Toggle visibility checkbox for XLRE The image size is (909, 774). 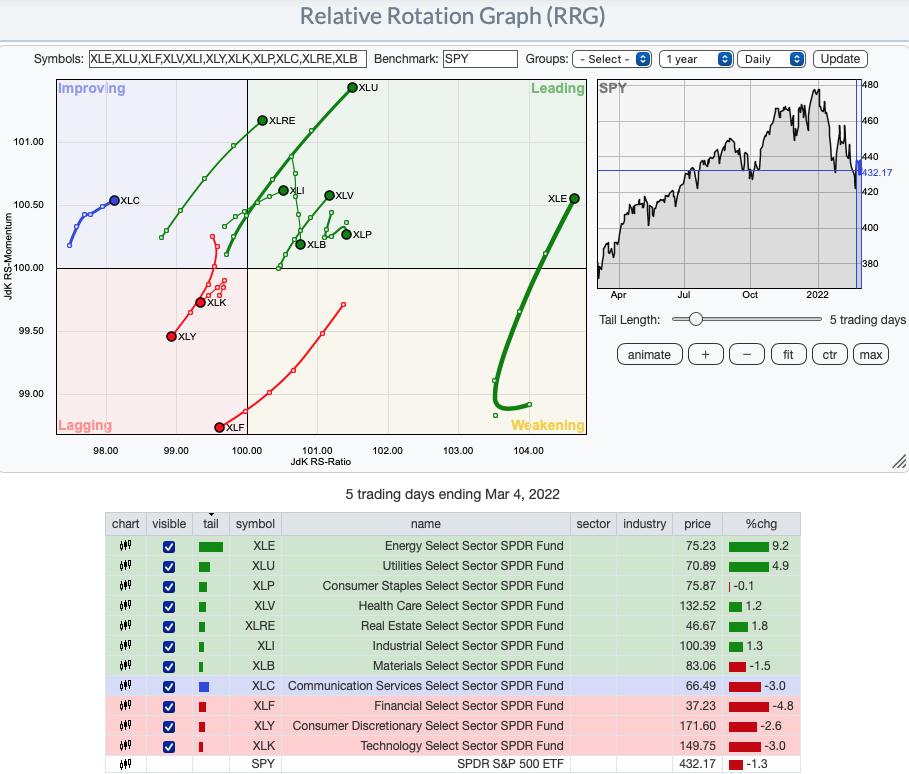point(168,626)
